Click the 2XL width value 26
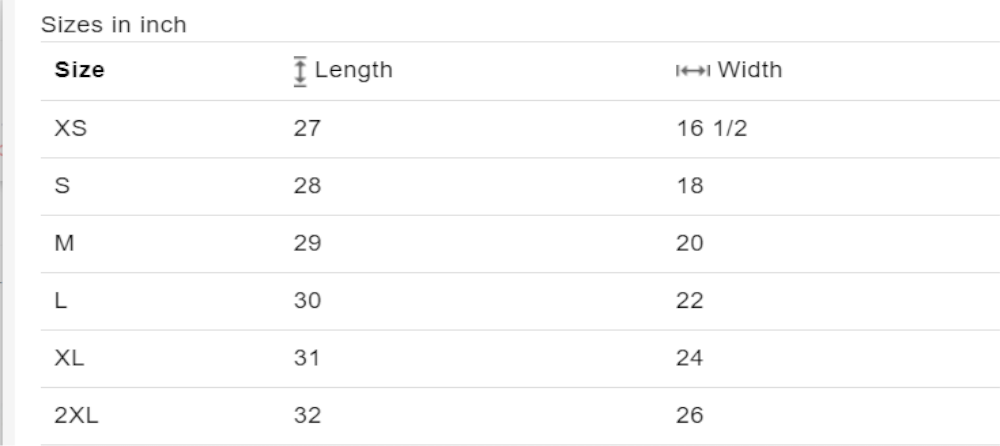1000x446 pixels. pyautogui.click(x=690, y=415)
